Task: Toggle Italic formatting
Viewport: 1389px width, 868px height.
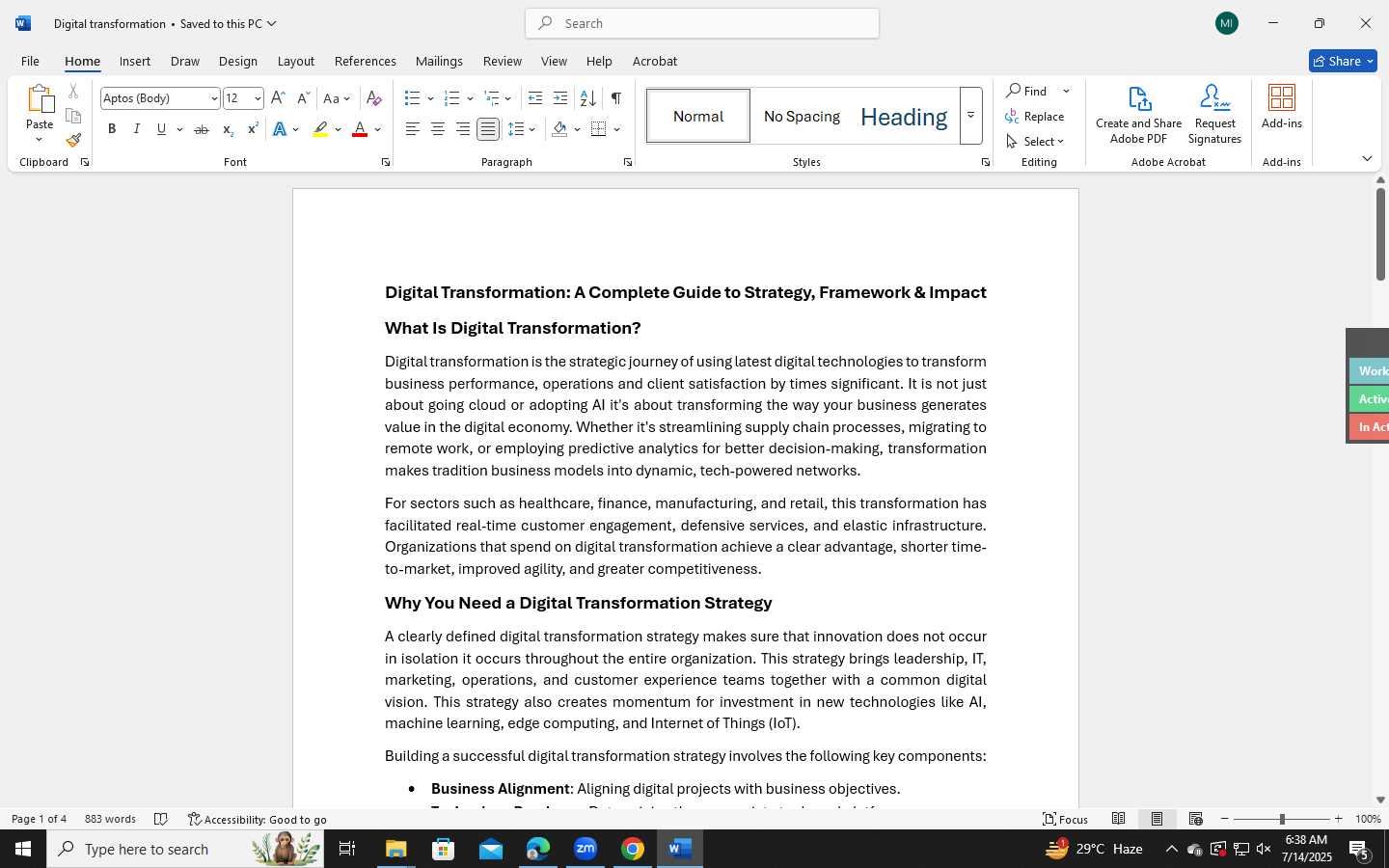Action: (x=136, y=129)
